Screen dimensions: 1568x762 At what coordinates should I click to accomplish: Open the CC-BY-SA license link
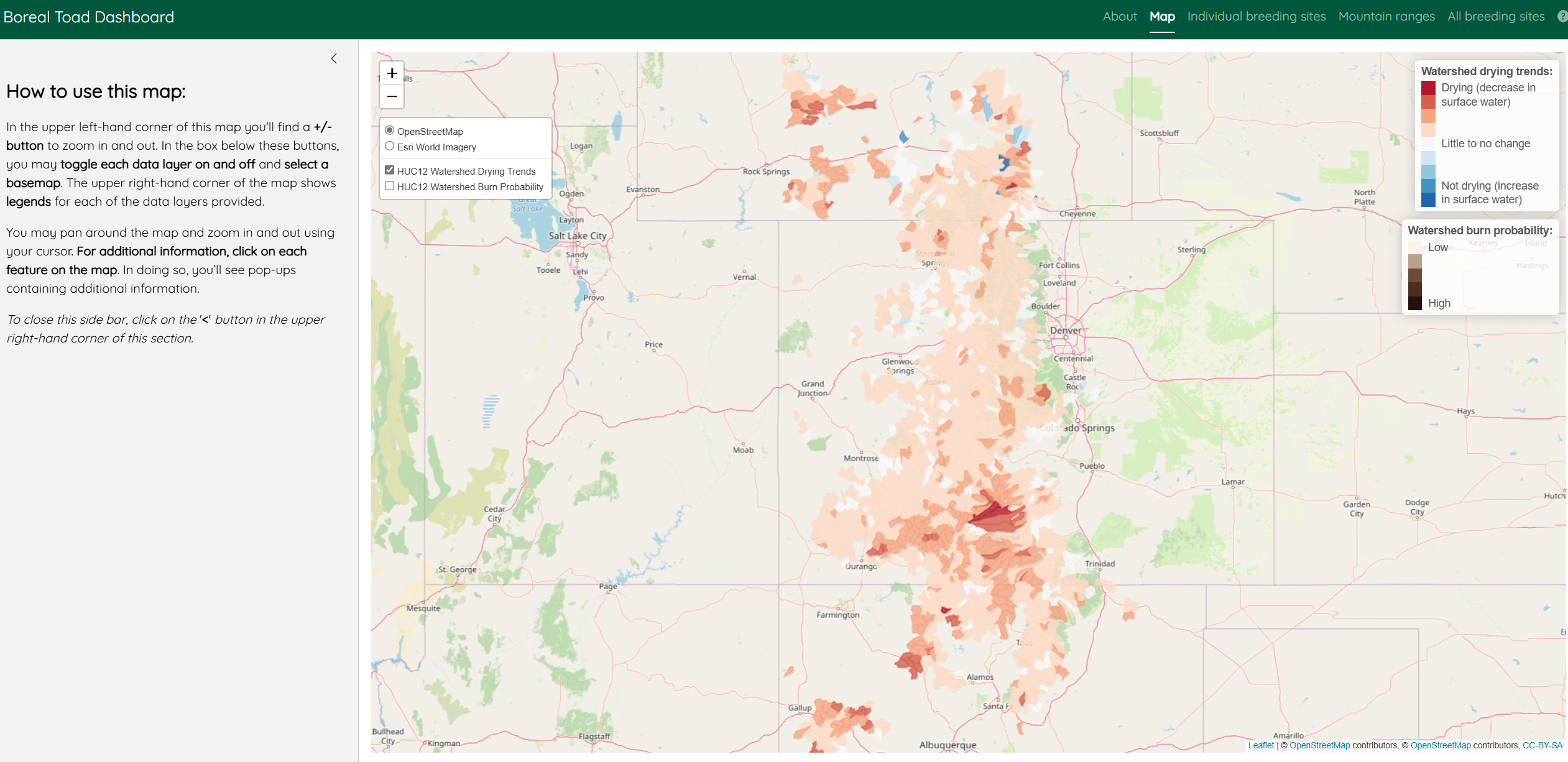click(x=1543, y=745)
